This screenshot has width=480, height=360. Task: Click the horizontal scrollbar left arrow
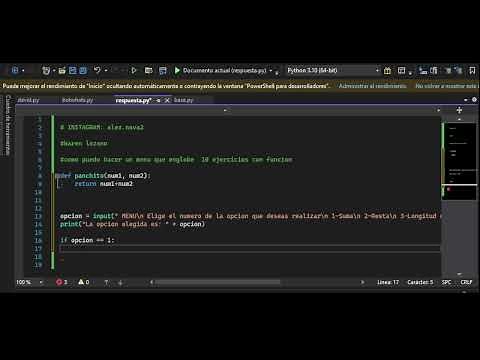151,282
